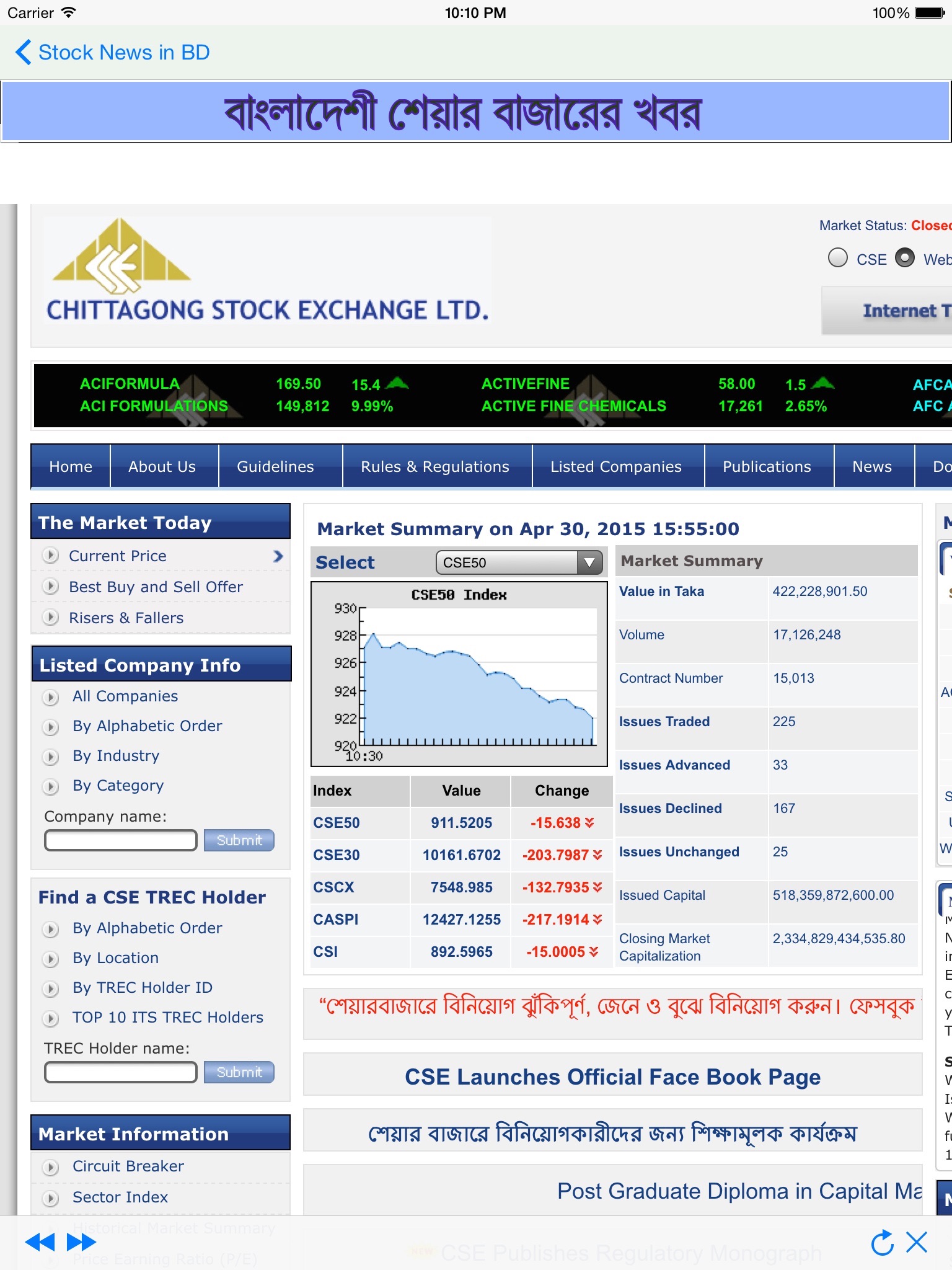This screenshot has height=1270, width=952.
Task: Click the Current Price bullet icon
Action: 50,555
